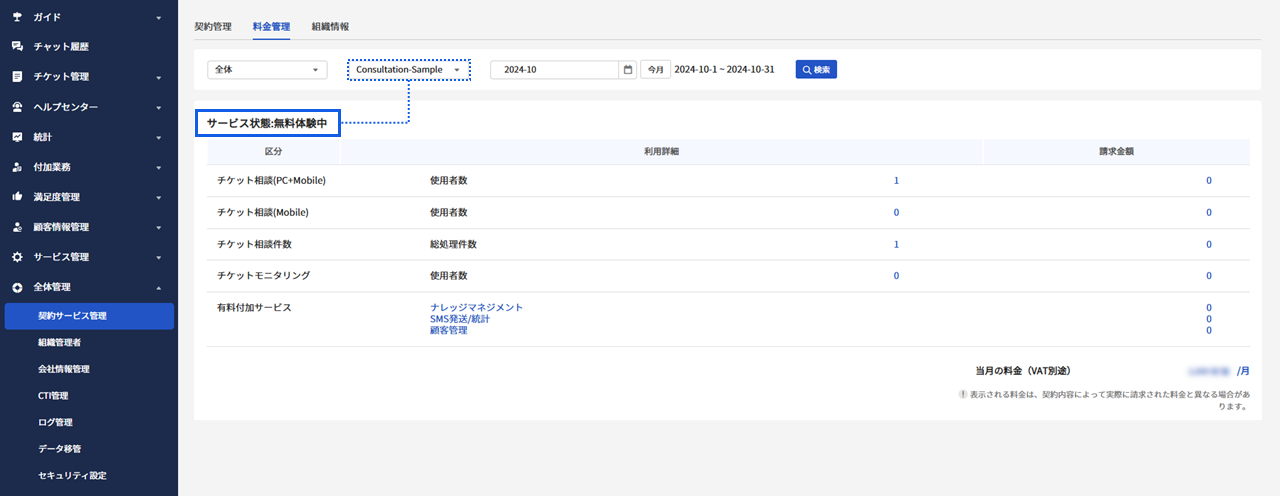Screen dimensions: 1280x496
Task: Click the Help Center headset icon
Action: pos(17,107)
